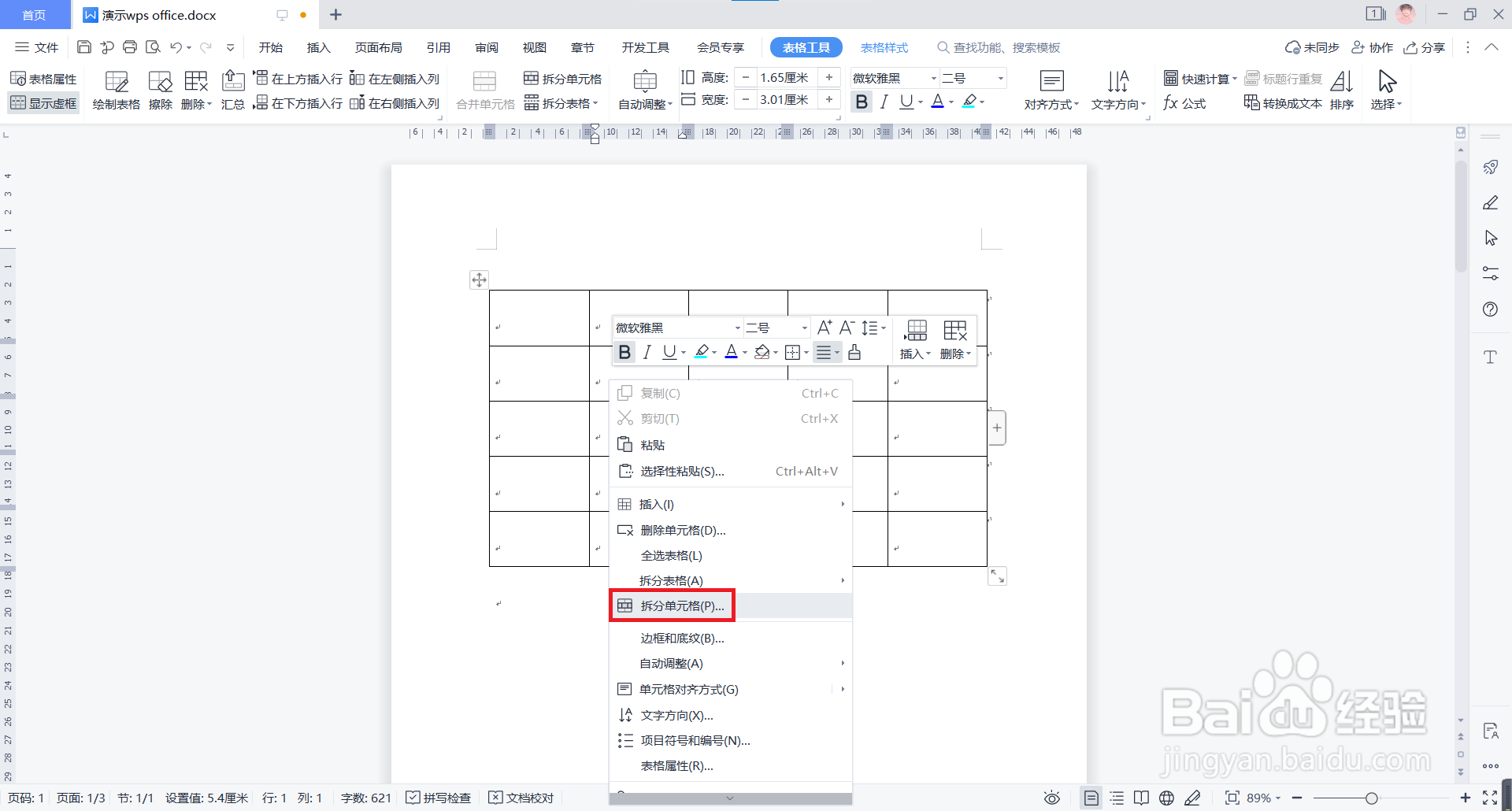Click the 高度 height value field

(x=785, y=77)
